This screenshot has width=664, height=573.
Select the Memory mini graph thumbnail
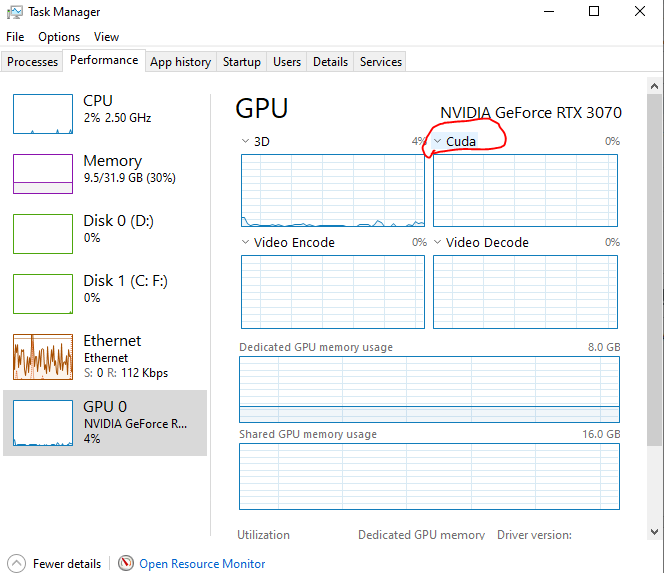(x=43, y=174)
